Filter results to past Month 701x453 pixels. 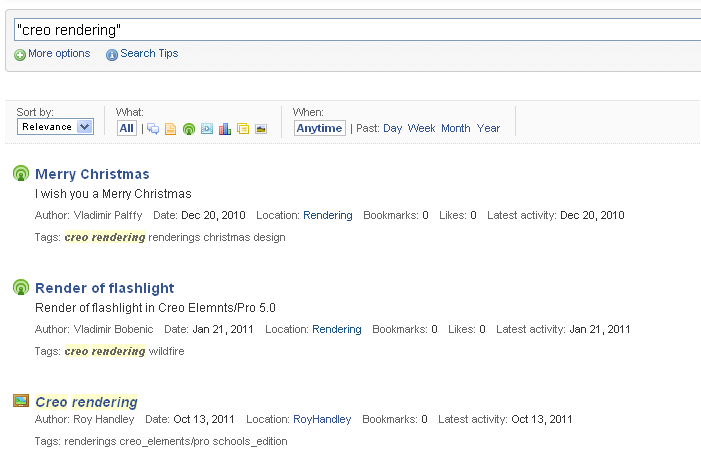click(x=456, y=128)
